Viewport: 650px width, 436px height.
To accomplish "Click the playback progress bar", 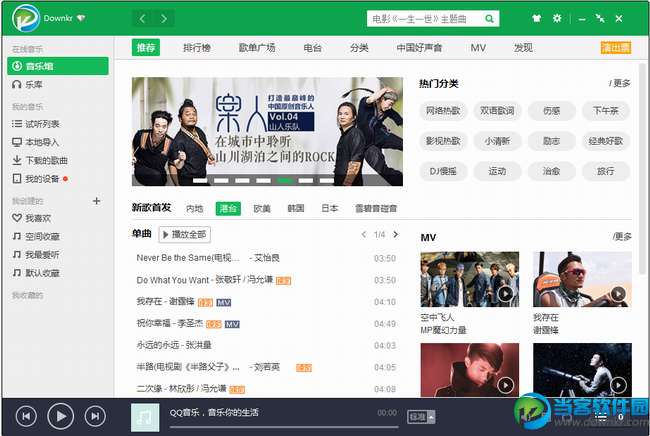I will tap(284, 426).
